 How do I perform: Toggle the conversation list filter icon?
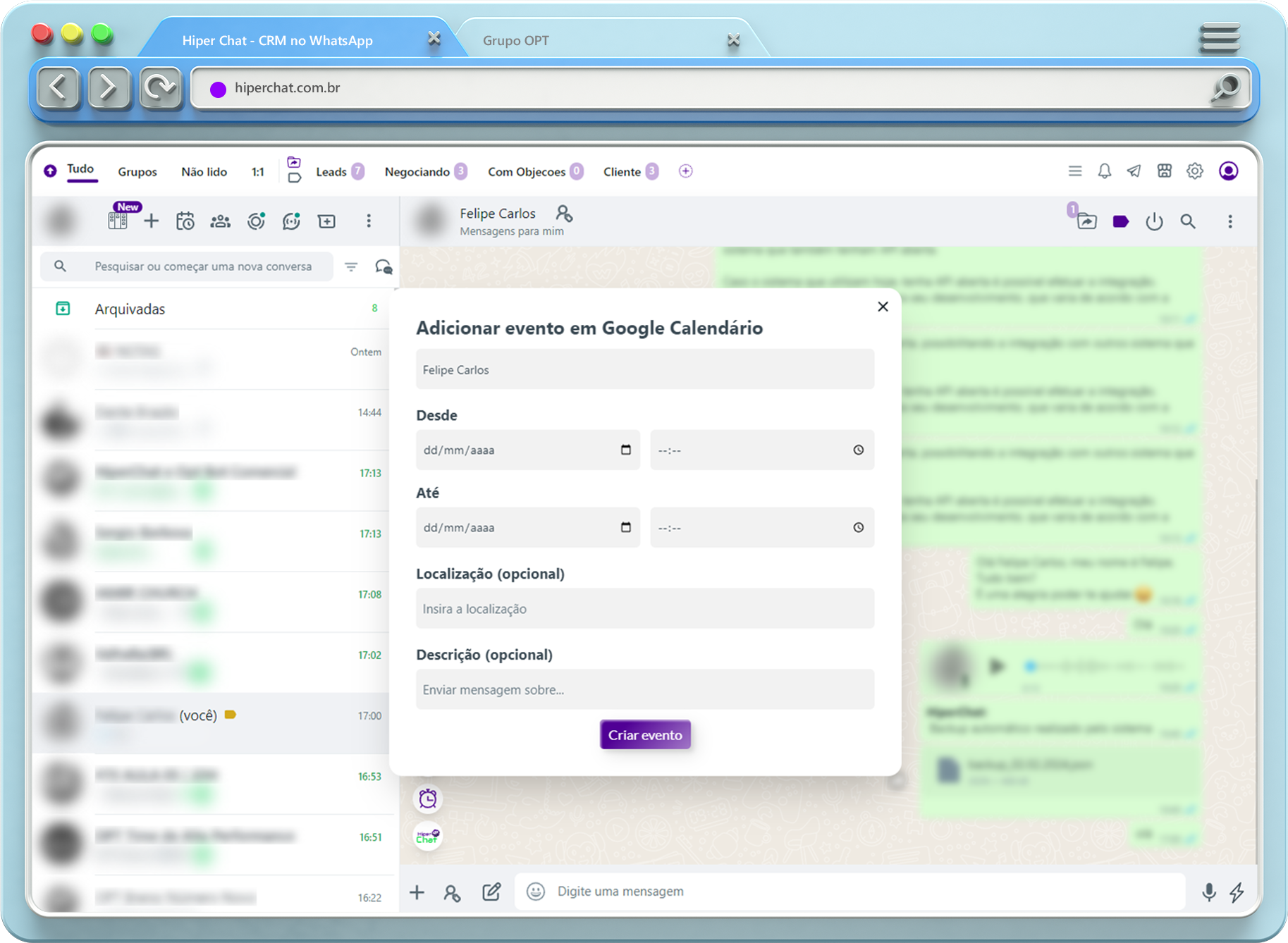[351, 266]
